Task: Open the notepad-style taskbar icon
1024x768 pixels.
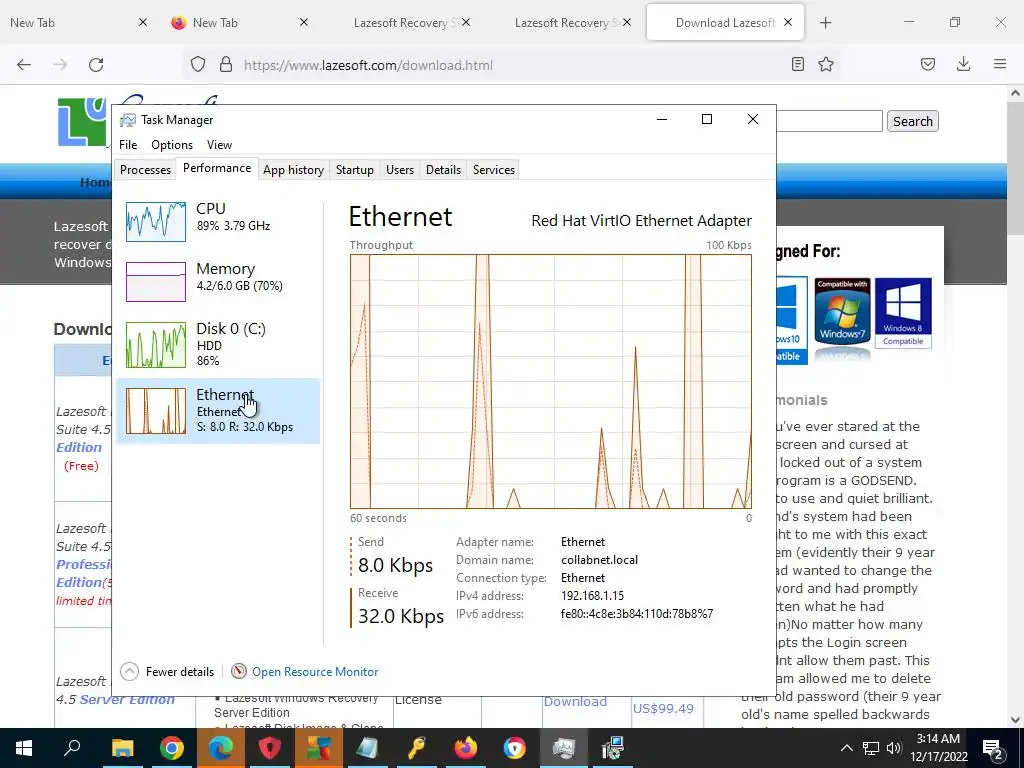Action: (x=368, y=748)
